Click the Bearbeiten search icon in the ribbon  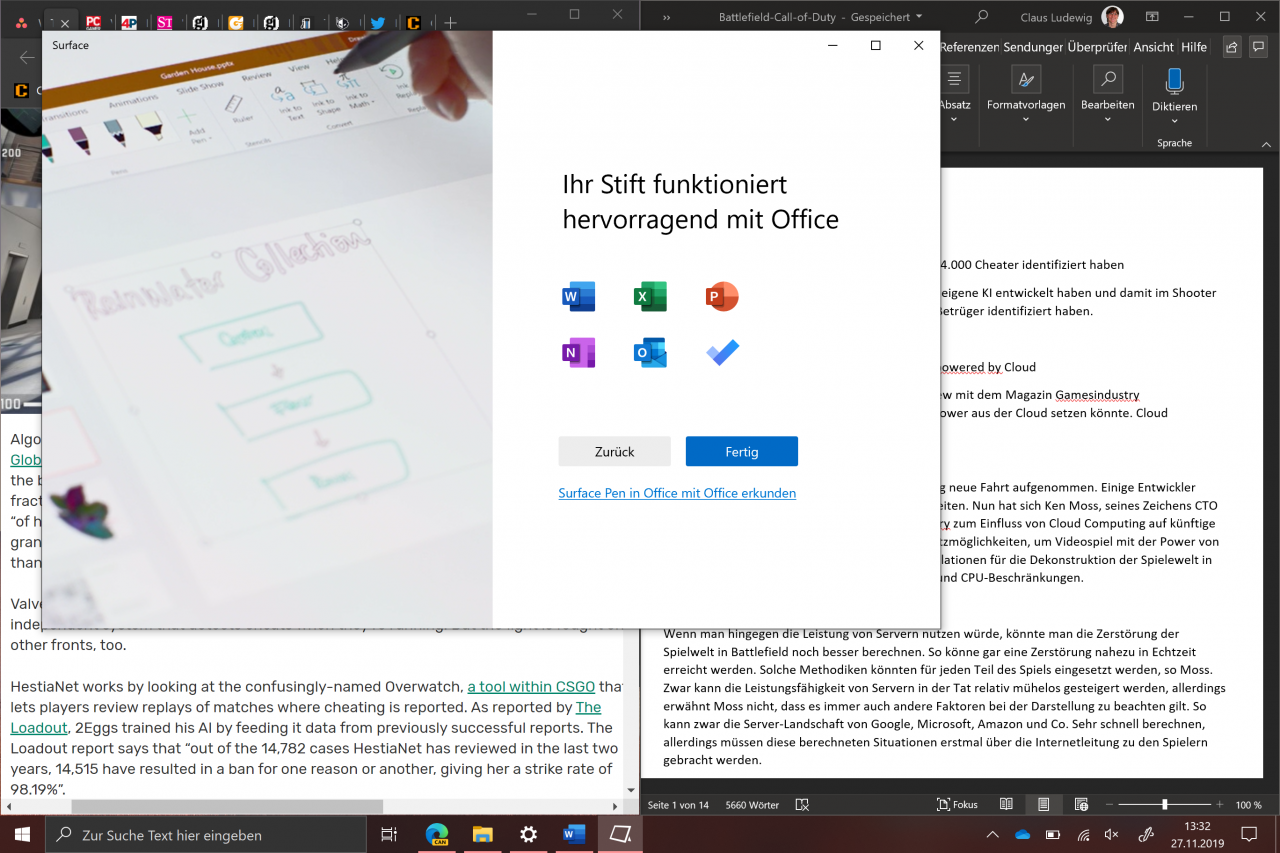[1107, 79]
